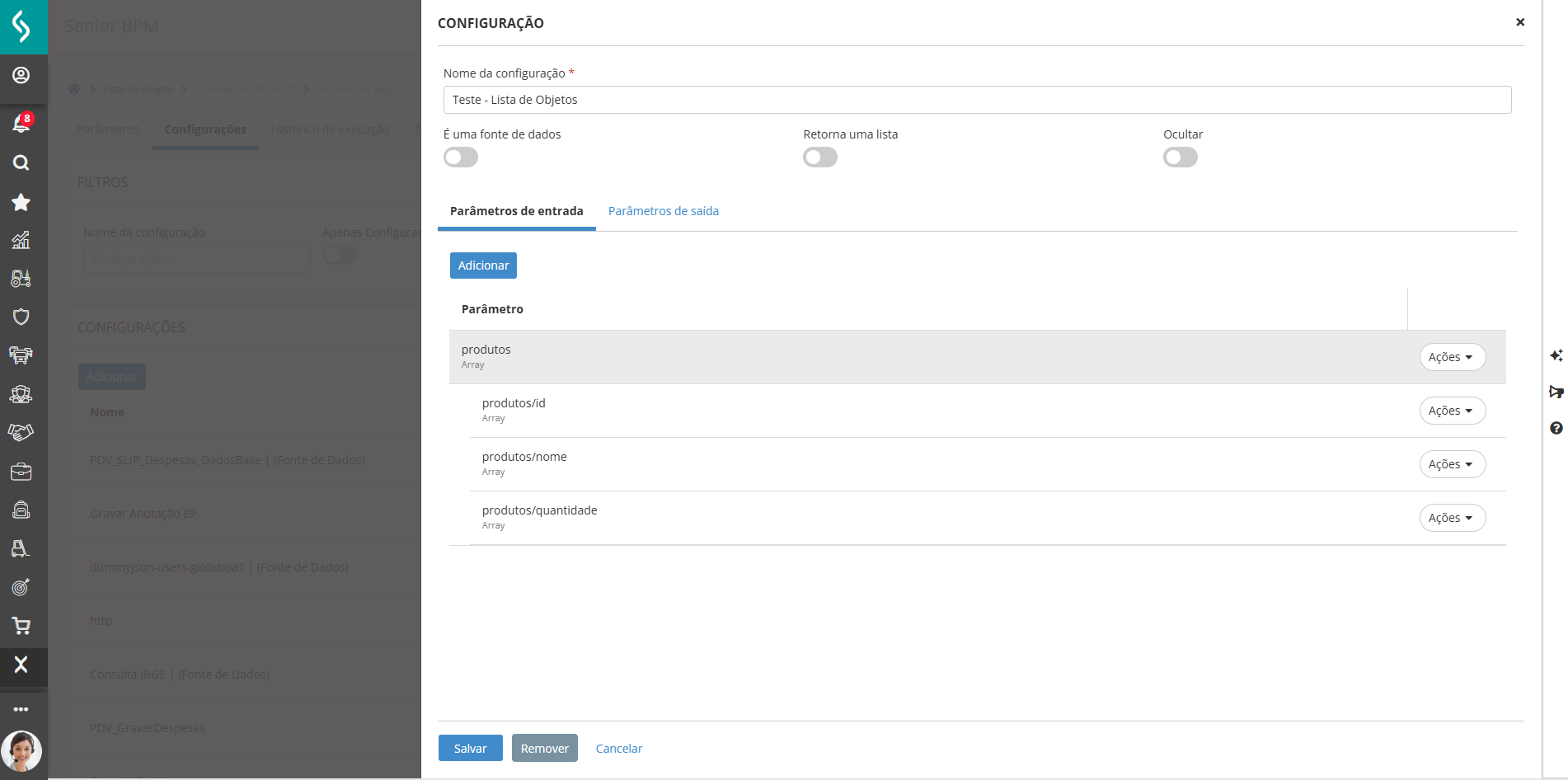Open Ações dropdown for produtos row
Screen dimensions: 1568x780
1452,357
